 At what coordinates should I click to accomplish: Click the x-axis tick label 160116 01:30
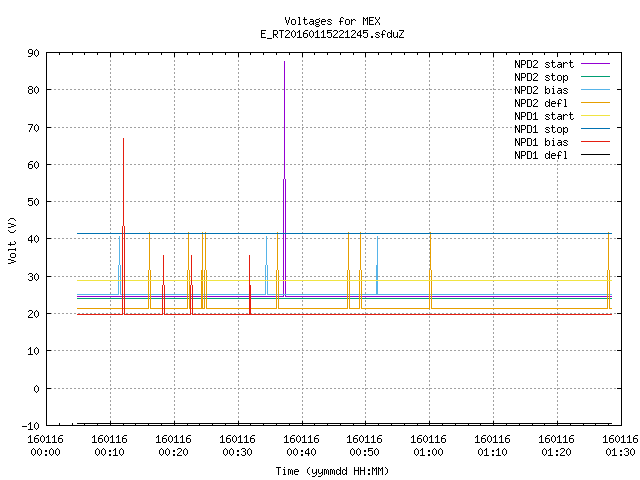pos(620,446)
